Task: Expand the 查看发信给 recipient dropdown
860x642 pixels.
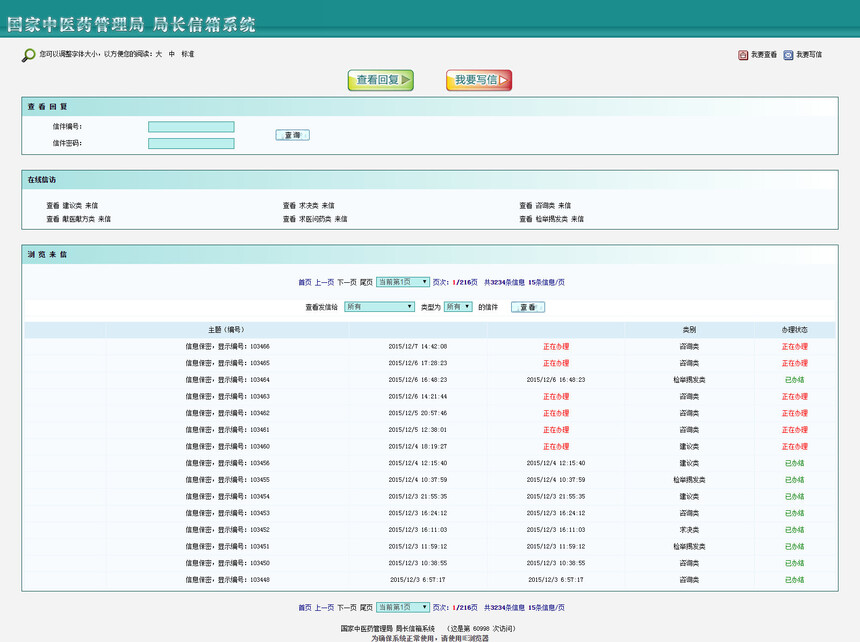Action: (x=379, y=307)
